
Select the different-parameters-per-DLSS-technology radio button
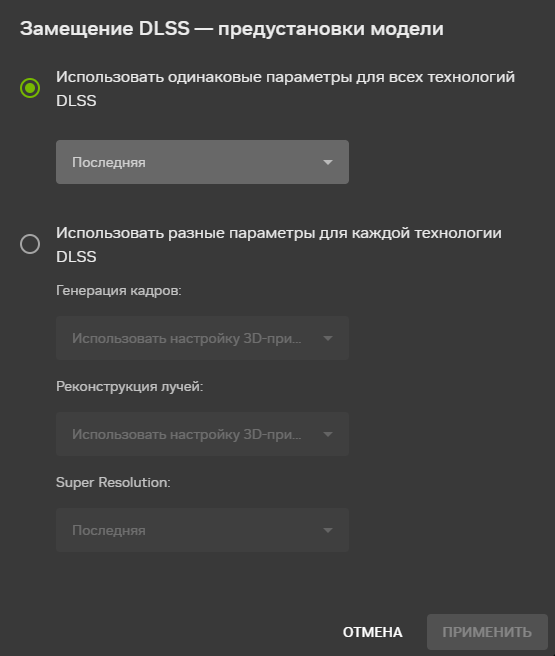coord(30,244)
